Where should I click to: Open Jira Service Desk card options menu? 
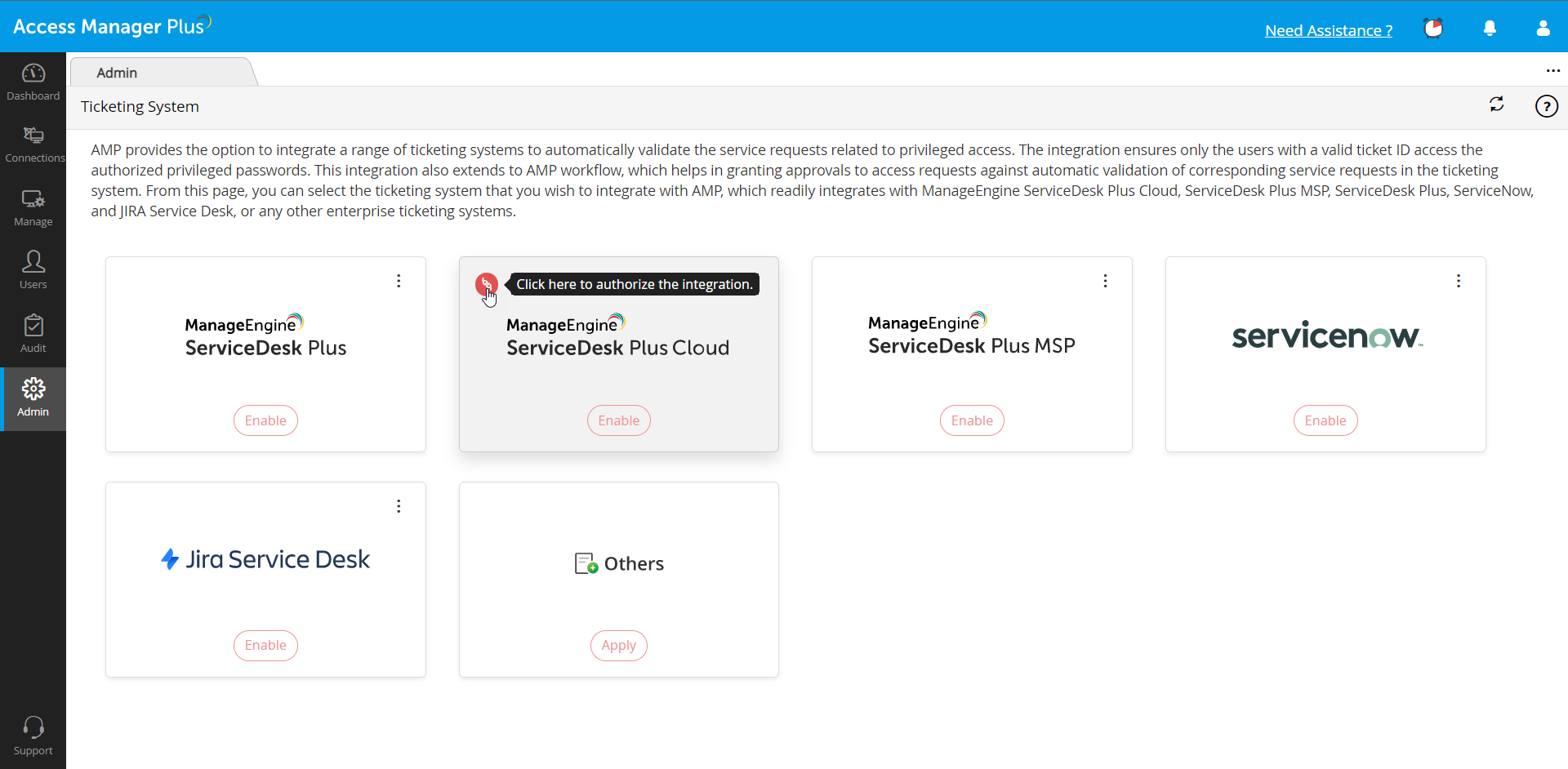pyautogui.click(x=399, y=506)
